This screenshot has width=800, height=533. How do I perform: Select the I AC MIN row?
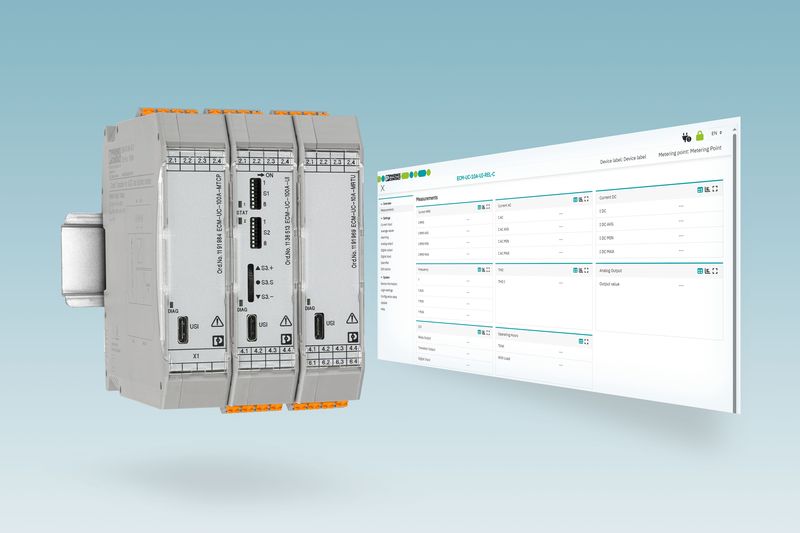click(x=543, y=241)
